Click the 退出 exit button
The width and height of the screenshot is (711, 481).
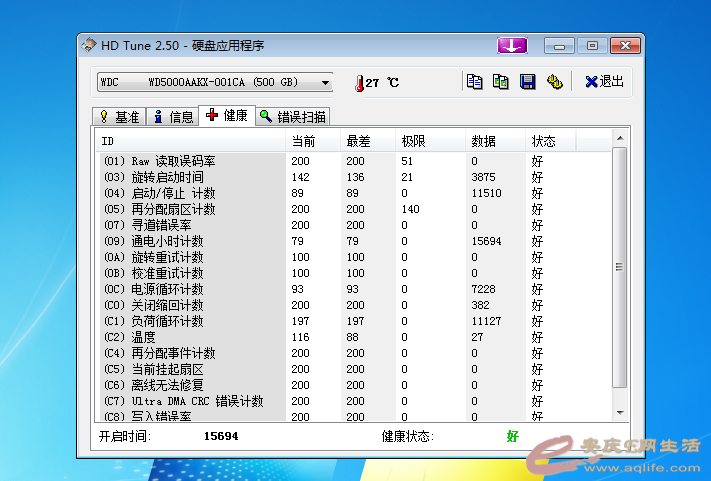click(604, 82)
